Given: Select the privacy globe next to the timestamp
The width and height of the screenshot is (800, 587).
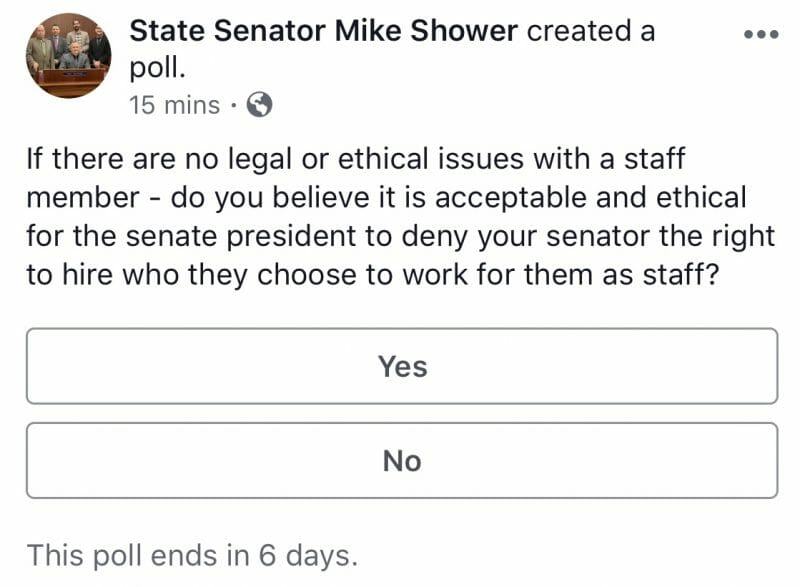Looking at the screenshot, I should click(262, 104).
